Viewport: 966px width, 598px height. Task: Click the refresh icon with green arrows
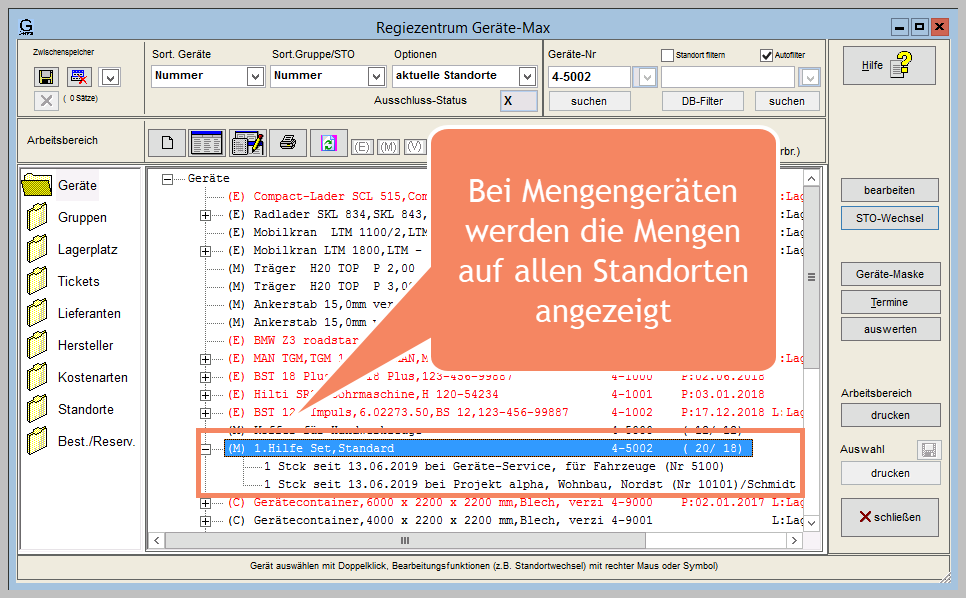coord(327,143)
